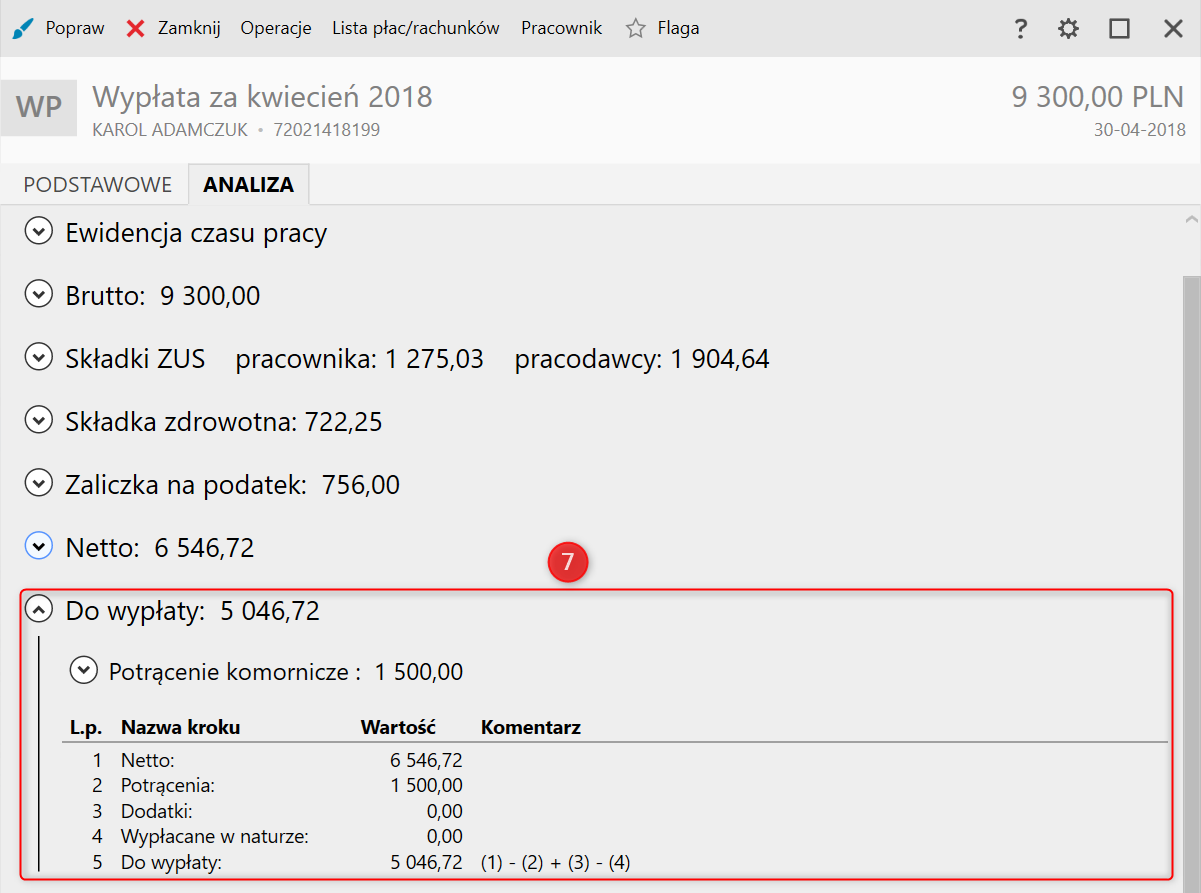Screen dimensions: 1201x893
Task: Open Lista płac/rachunków
Action: (x=416, y=28)
